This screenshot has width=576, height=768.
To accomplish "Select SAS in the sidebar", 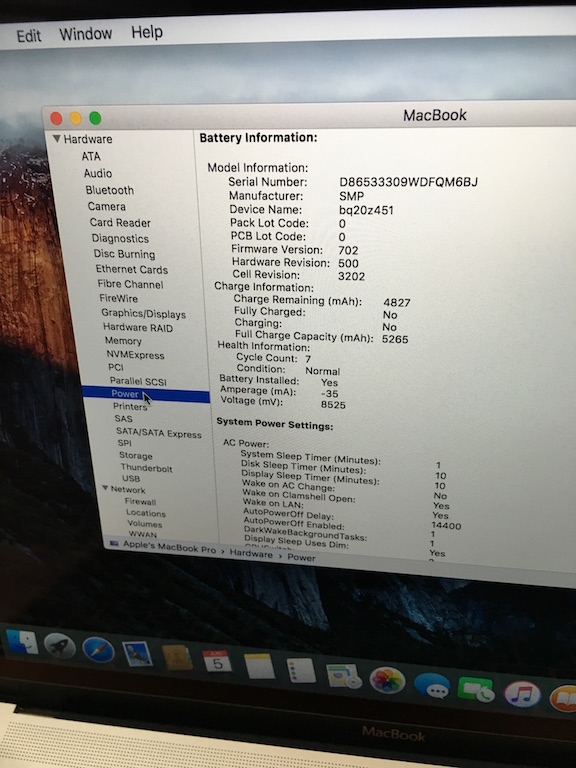I will [x=123, y=419].
